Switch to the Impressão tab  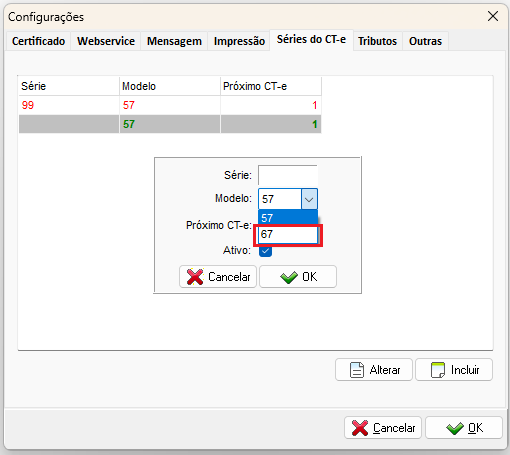click(239, 41)
